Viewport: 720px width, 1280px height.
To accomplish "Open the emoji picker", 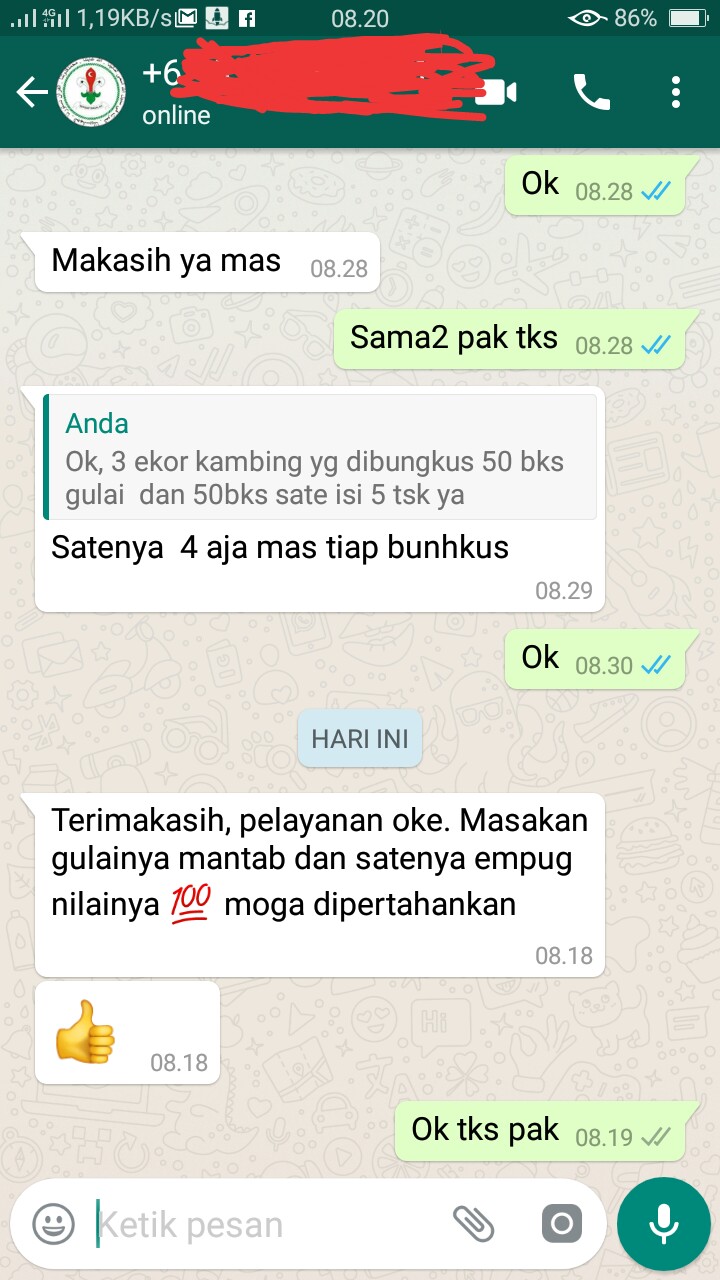I will tap(53, 1224).
